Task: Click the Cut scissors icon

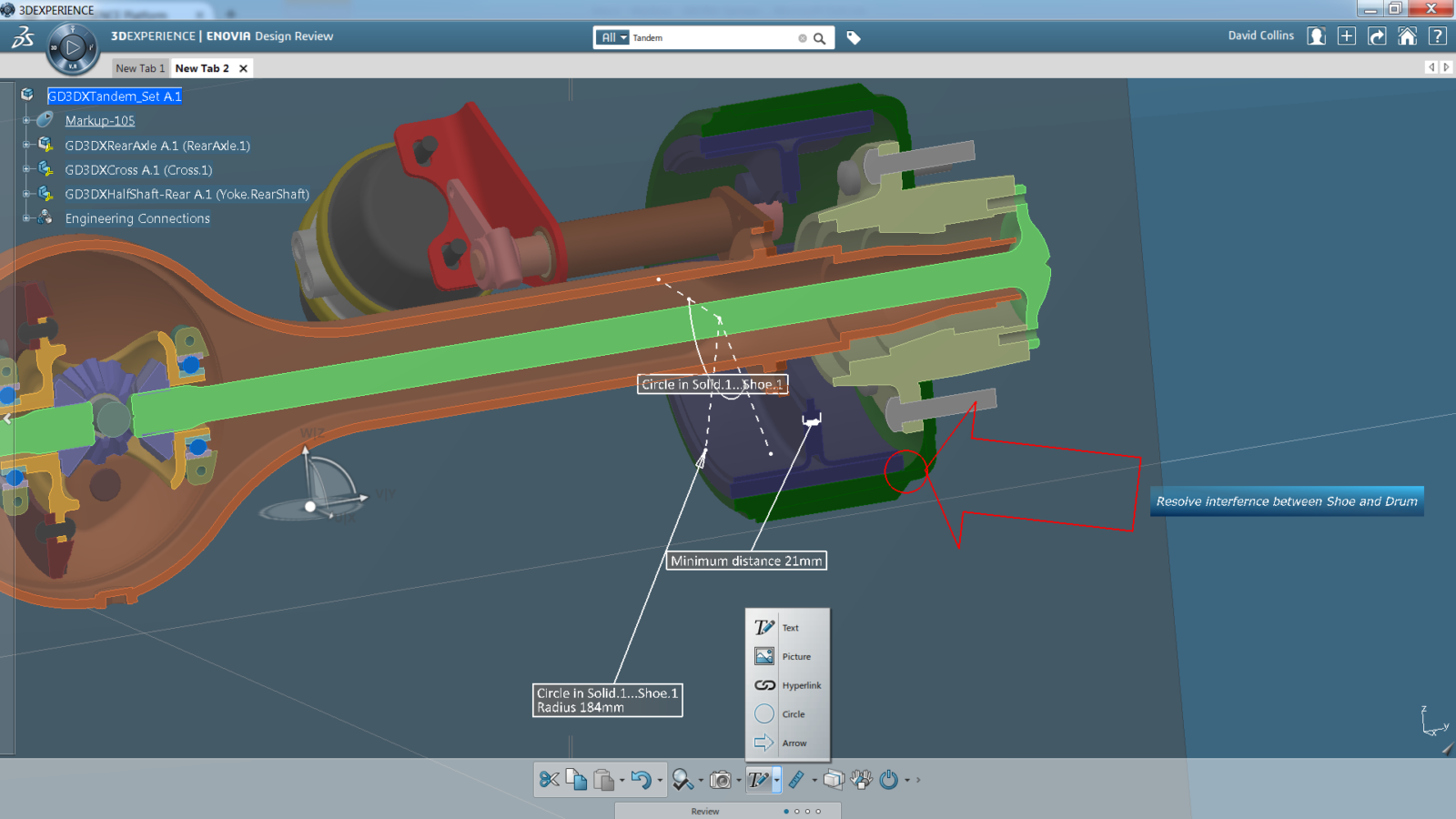Action: (x=549, y=780)
